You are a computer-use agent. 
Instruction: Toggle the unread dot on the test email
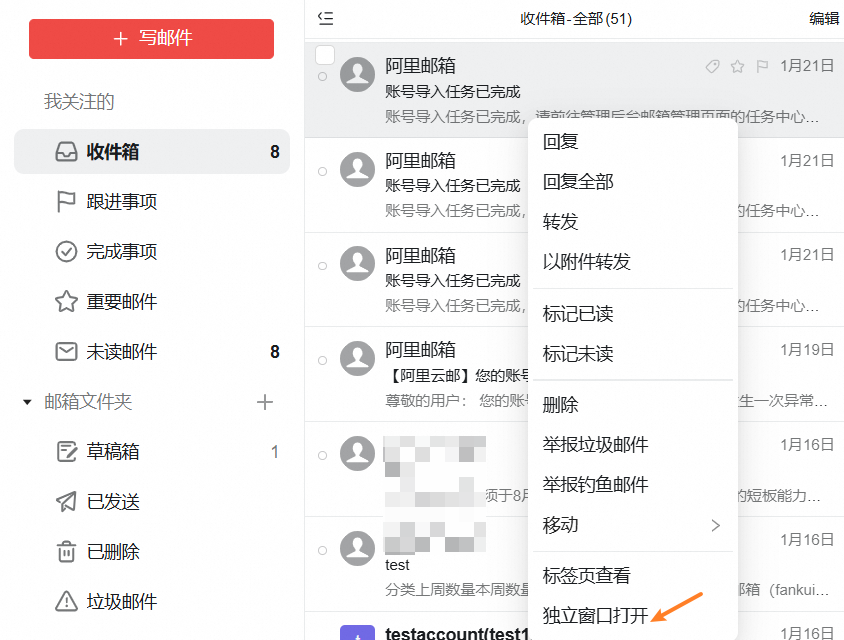click(x=322, y=550)
